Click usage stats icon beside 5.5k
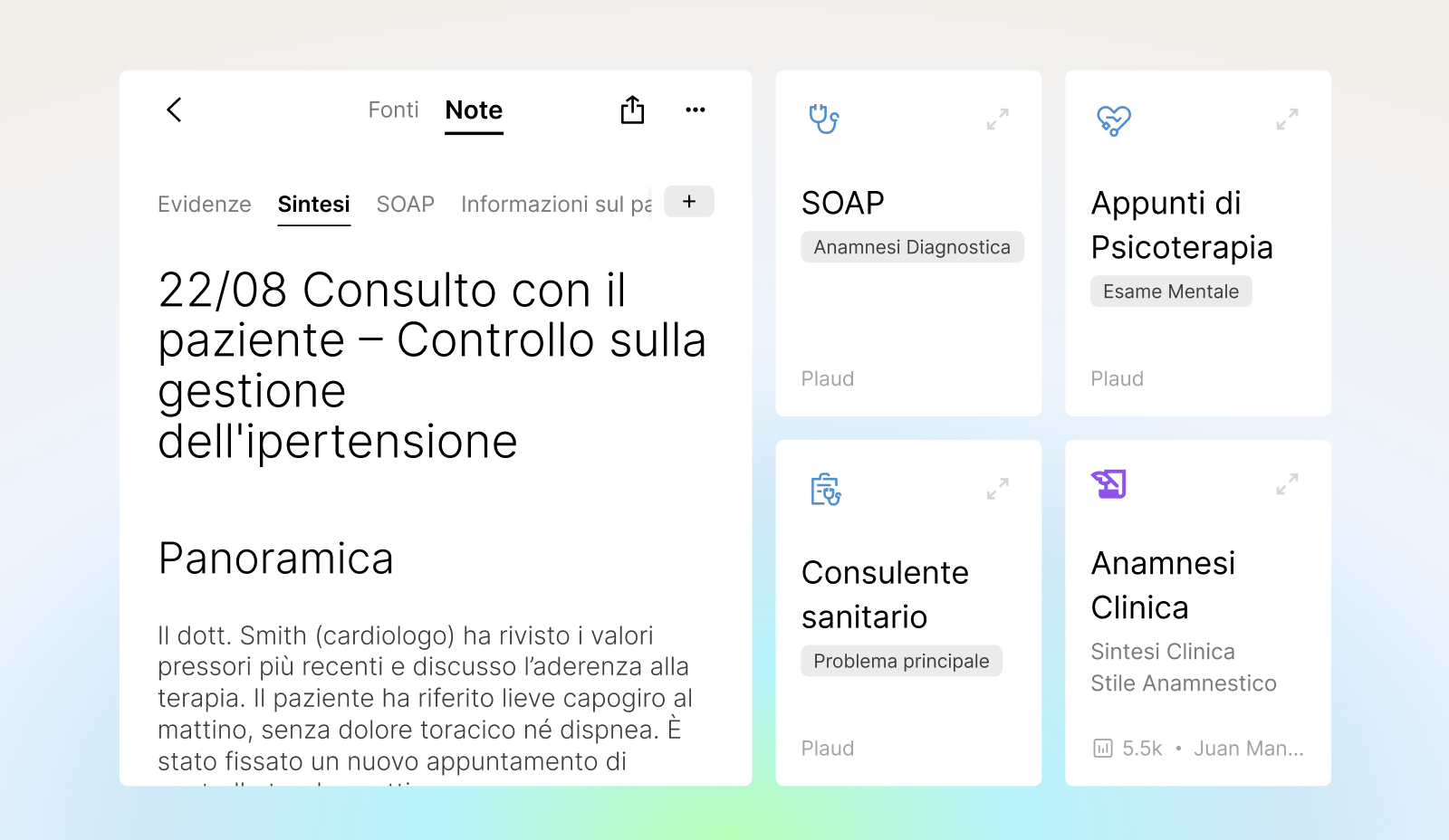The height and width of the screenshot is (840, 1449). pos(1102,749)
